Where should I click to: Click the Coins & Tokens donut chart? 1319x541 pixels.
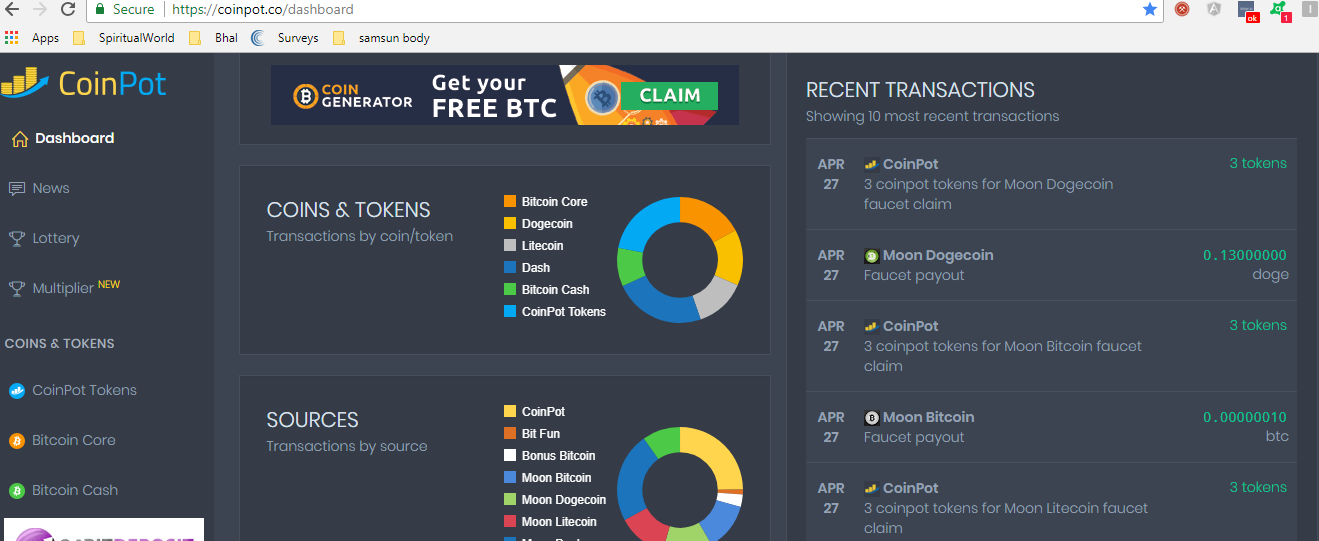(x=680, y=260)
